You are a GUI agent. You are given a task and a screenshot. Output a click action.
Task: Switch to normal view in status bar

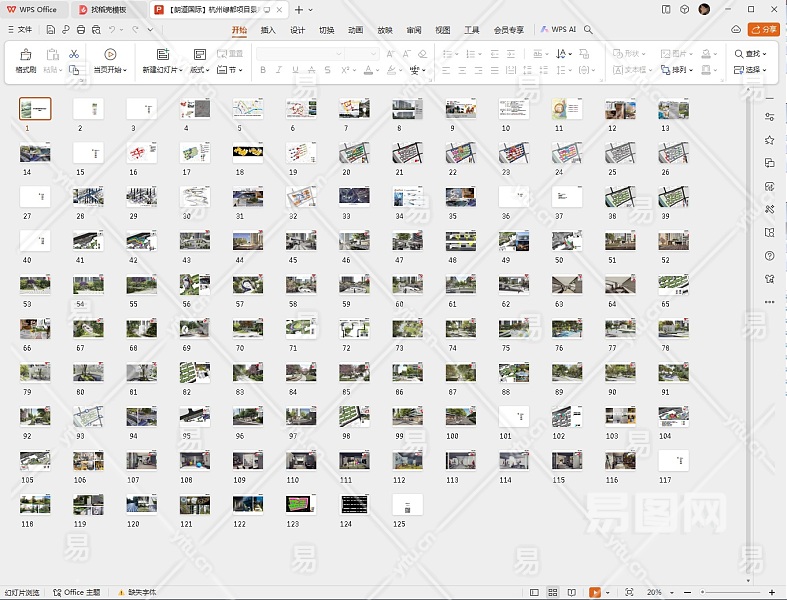pos(536,593)
